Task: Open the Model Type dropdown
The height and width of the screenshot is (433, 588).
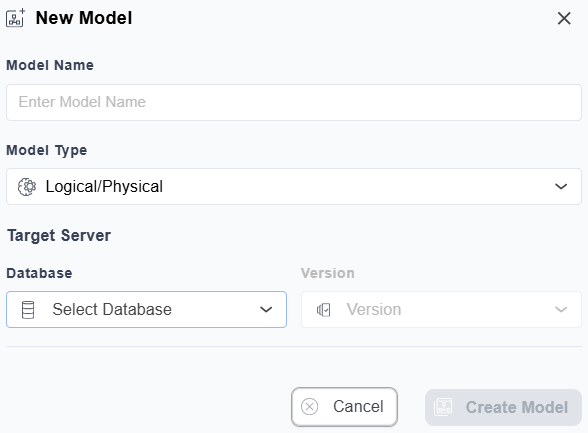Action: point(294,186)
